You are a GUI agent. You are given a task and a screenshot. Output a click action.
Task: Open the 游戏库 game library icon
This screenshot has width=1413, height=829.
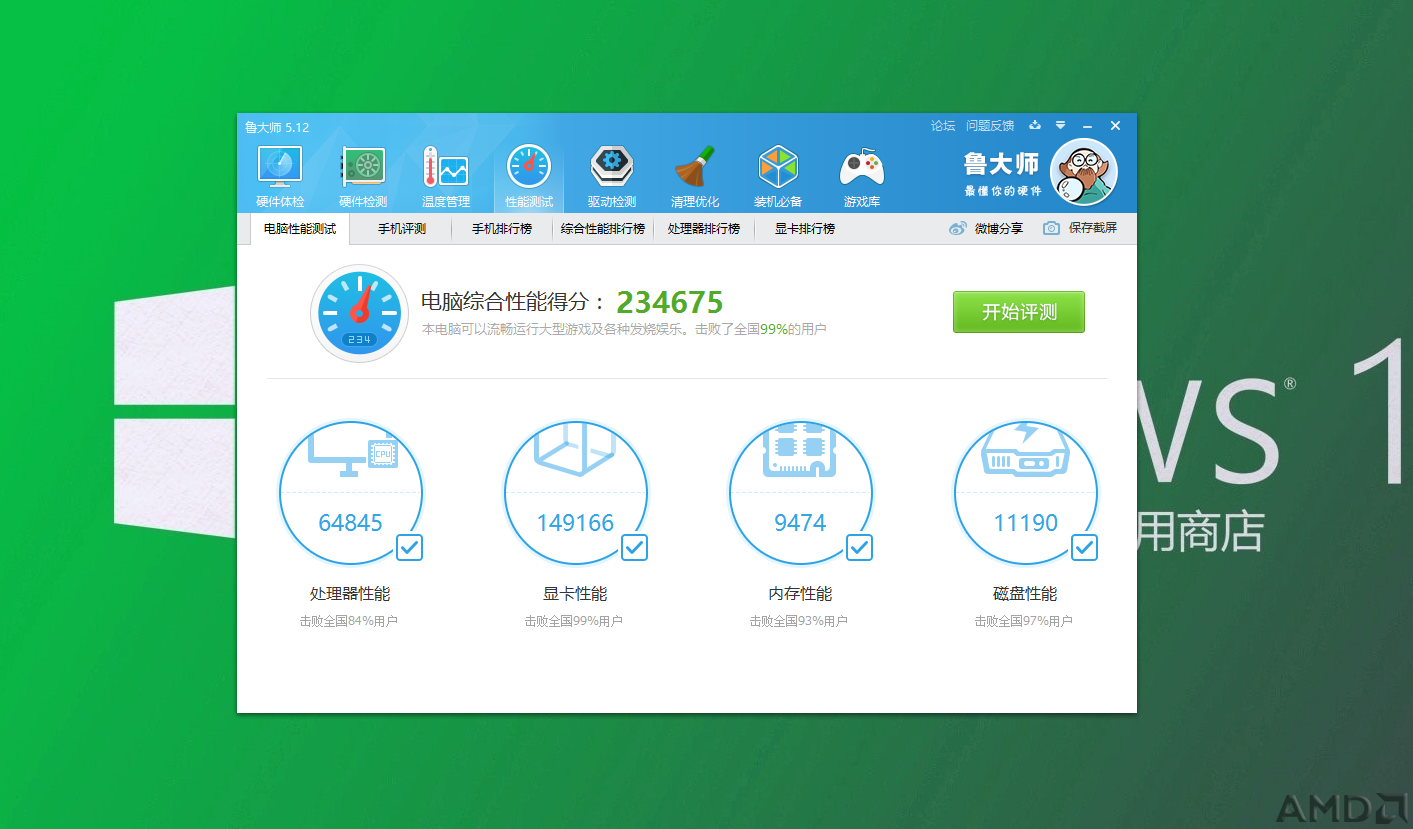[861, 176]
